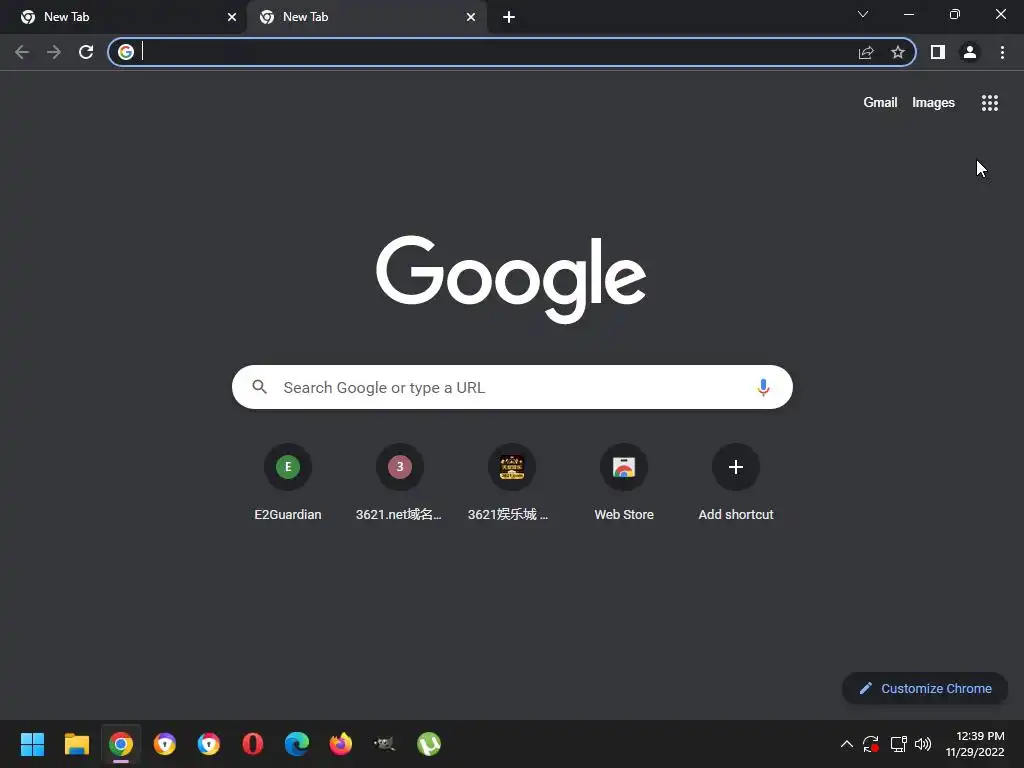Open the blue shield browser in taskbar
Viewport: 1024px width, 768px height.
209,744
